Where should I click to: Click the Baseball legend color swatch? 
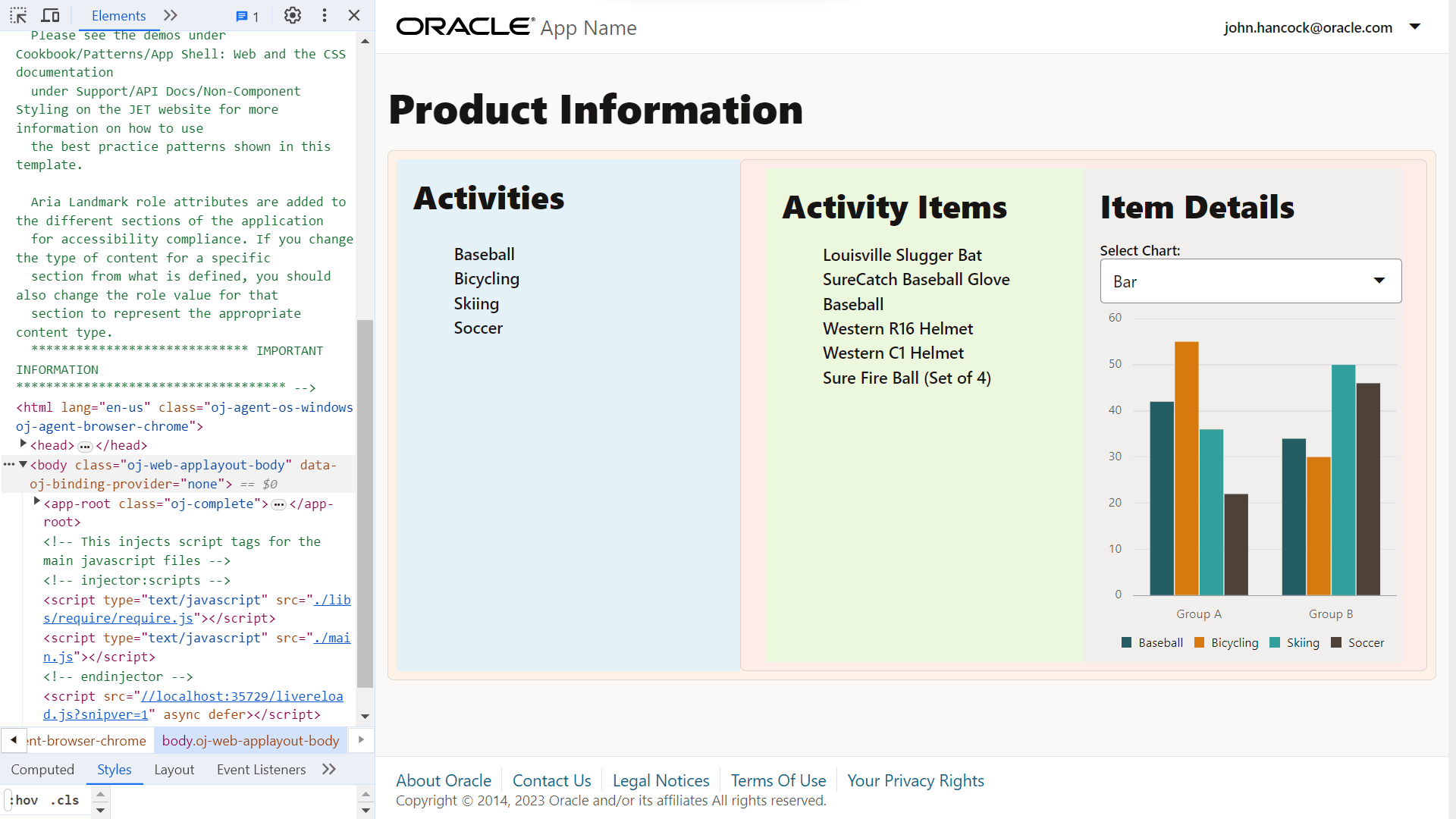[1126, 643]
